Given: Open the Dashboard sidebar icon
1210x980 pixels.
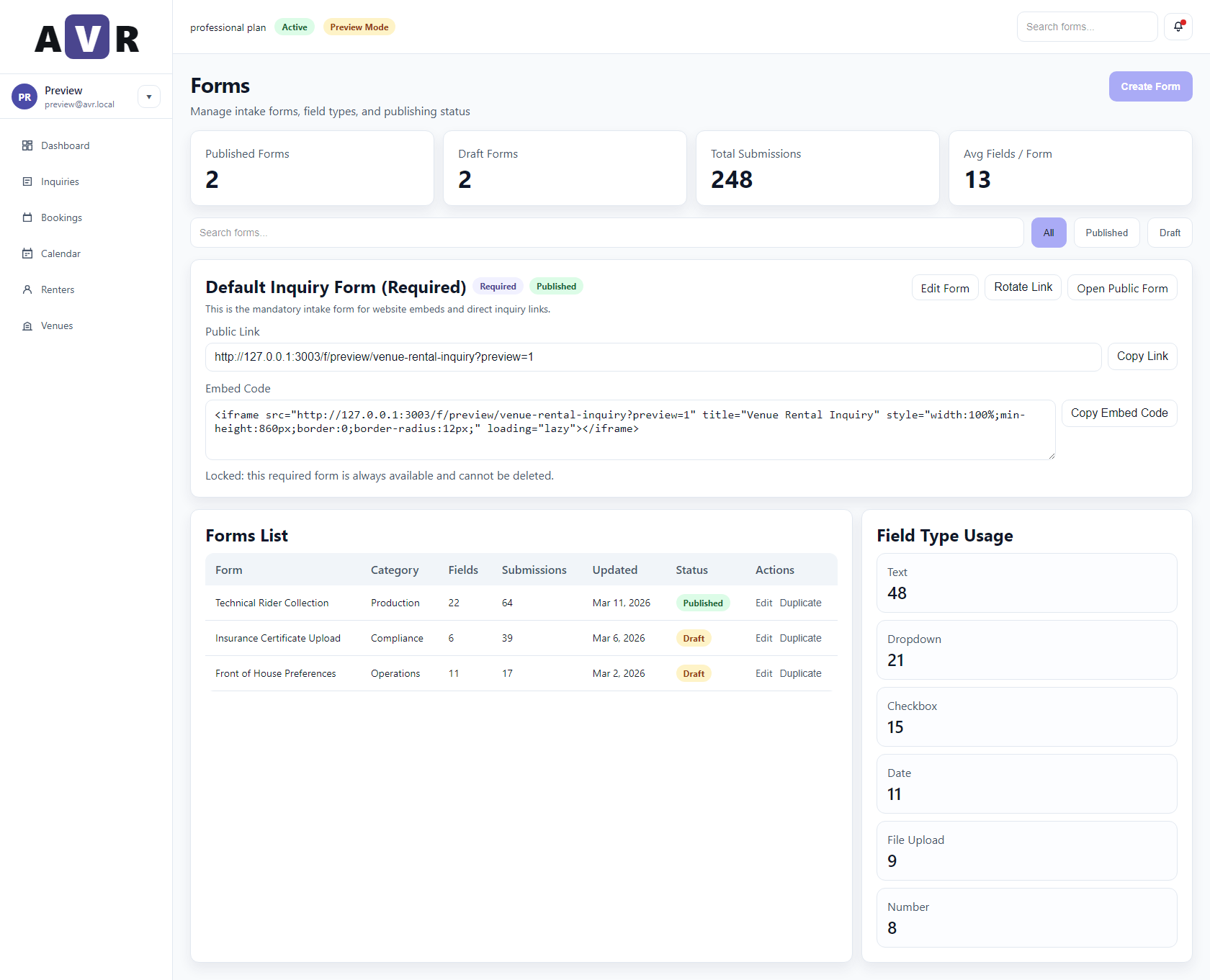Looking at the screenshot, I should [x=27, y=145].
